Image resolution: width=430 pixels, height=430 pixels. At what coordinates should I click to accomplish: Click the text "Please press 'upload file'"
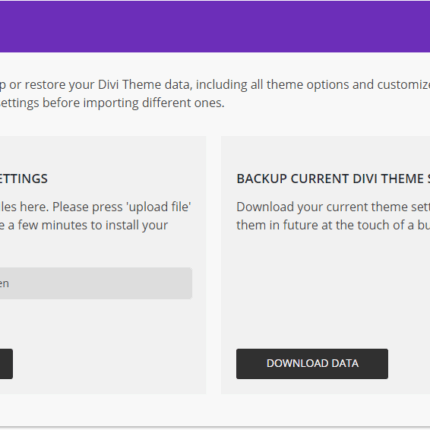pyautogui.click(x=122, y=207)
